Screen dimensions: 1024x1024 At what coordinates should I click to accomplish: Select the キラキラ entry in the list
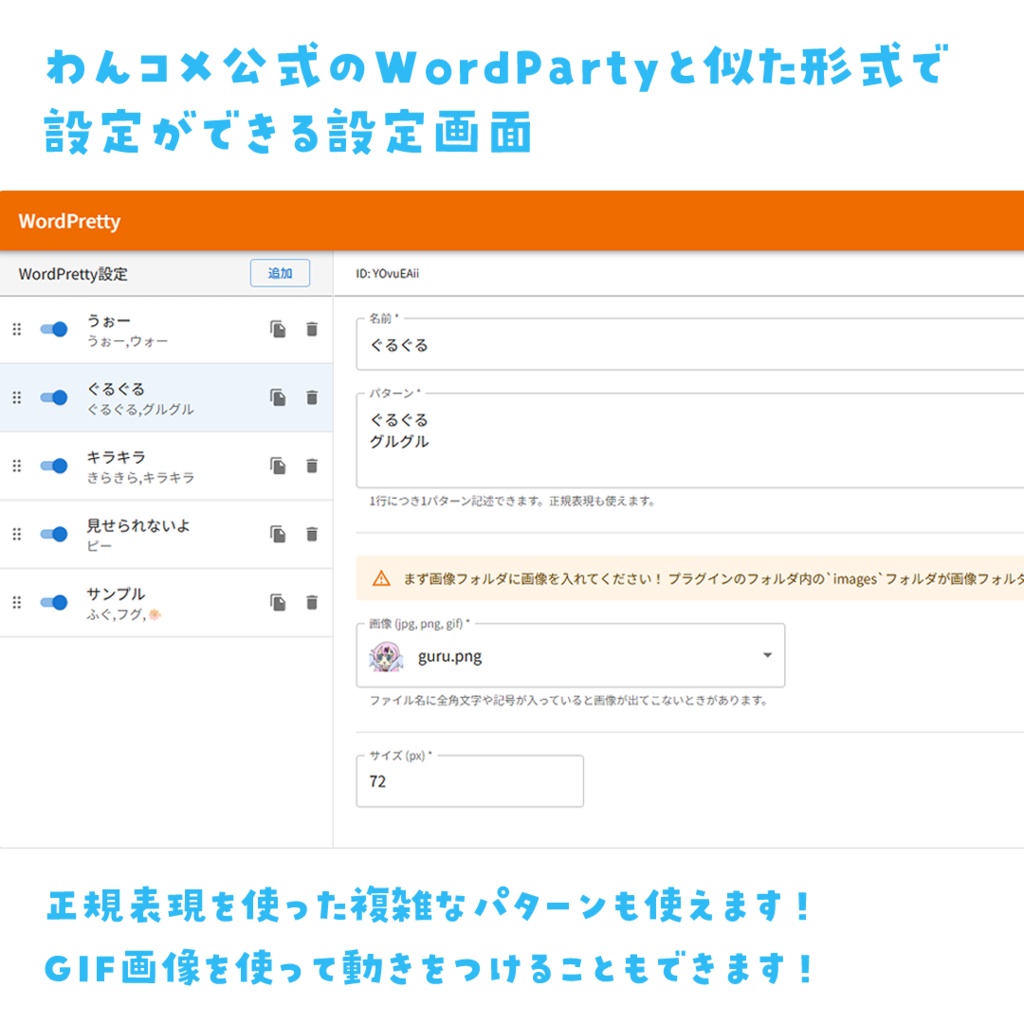tap(160, 465)
